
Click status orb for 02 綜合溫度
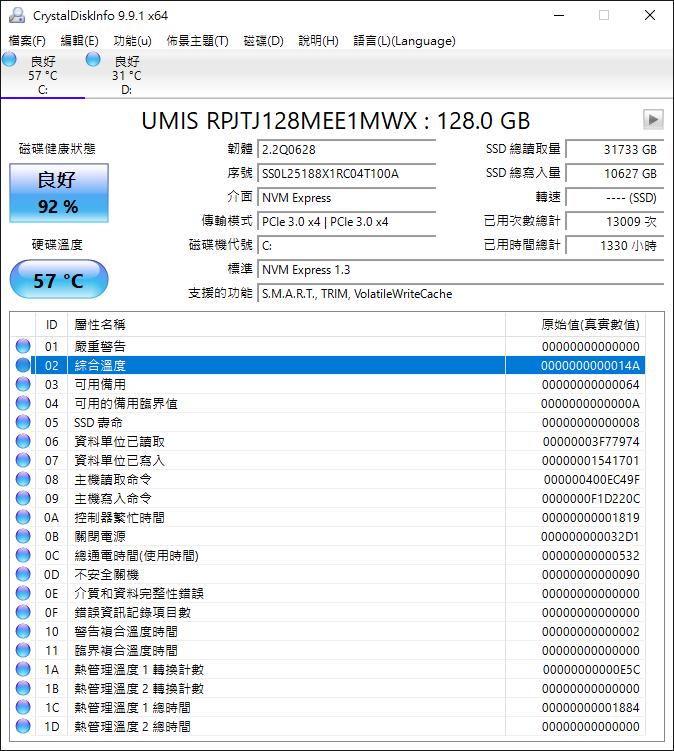coord(23,365)
